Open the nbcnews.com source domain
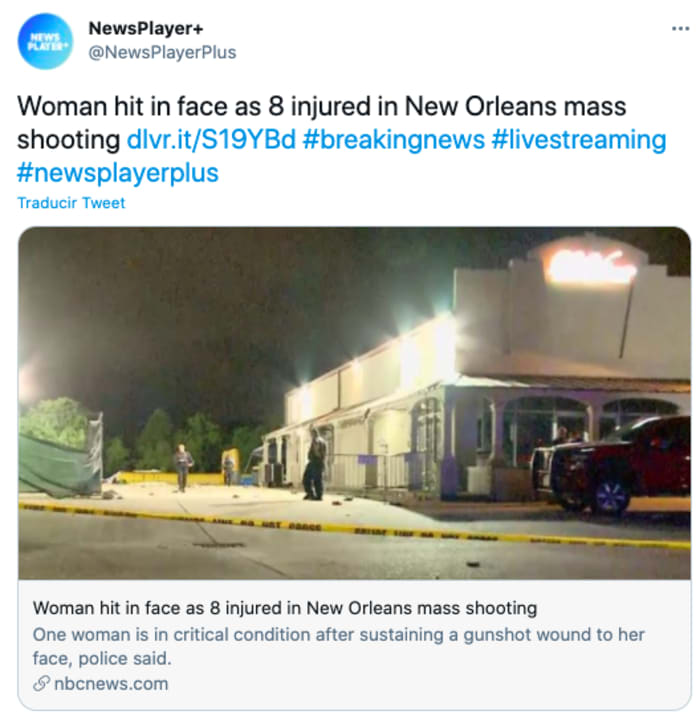 click(111, 684)
